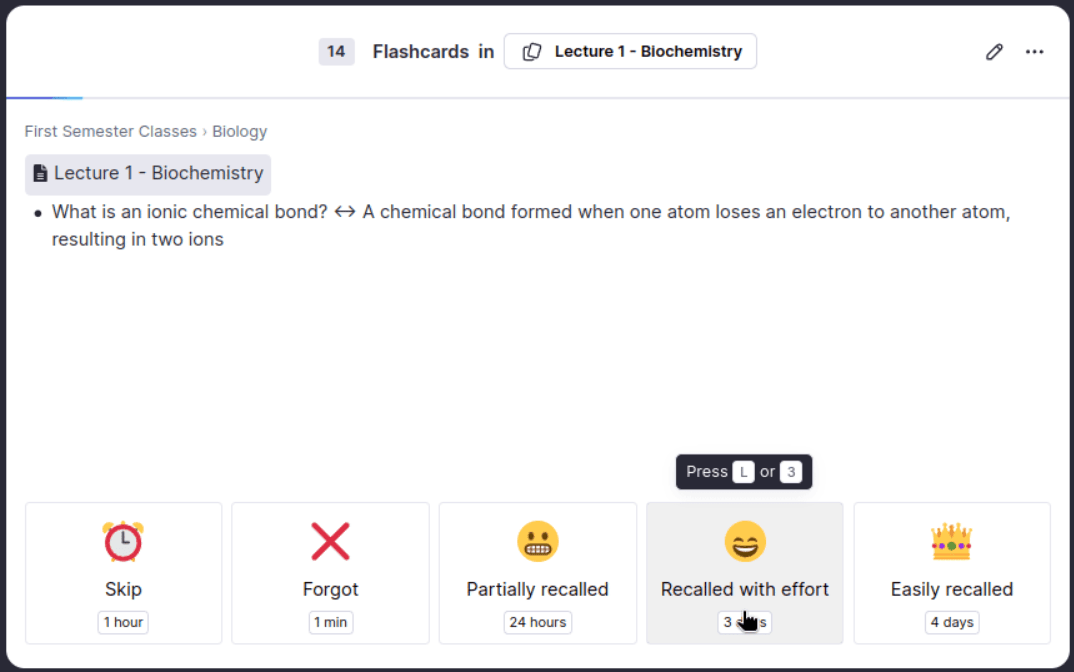1074x672 pixels.
Task: Click the grinning face emoji icon
Action: pyautogui.click(x=744, y=542)
